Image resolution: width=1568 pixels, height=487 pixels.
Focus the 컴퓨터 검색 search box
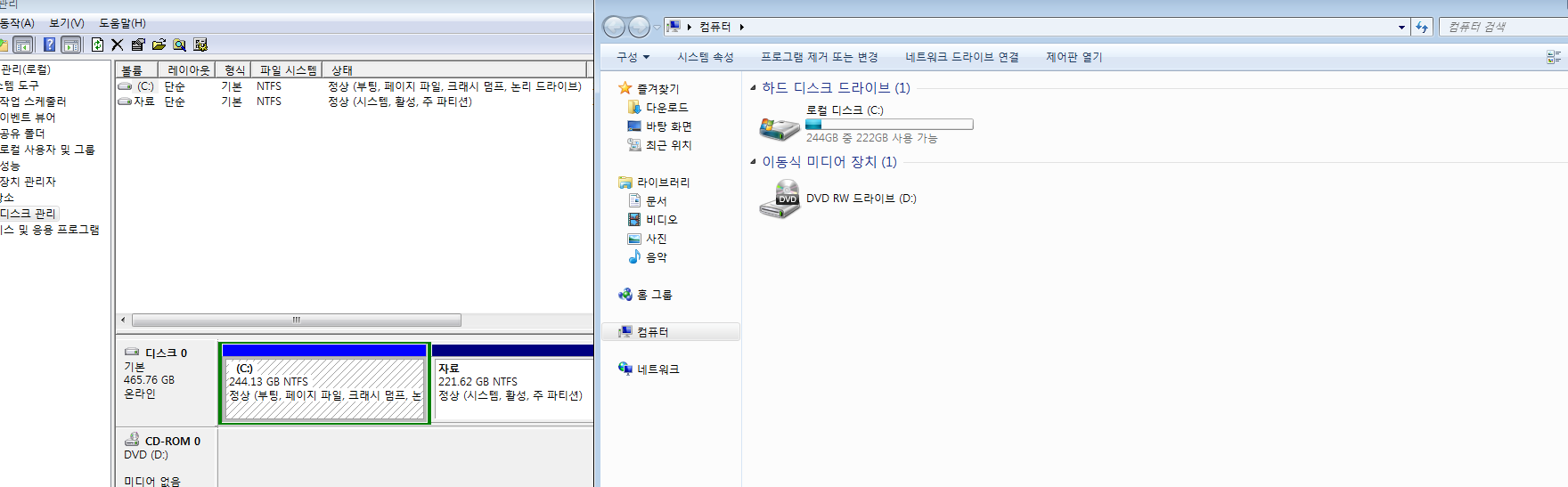pos(1504,27)
